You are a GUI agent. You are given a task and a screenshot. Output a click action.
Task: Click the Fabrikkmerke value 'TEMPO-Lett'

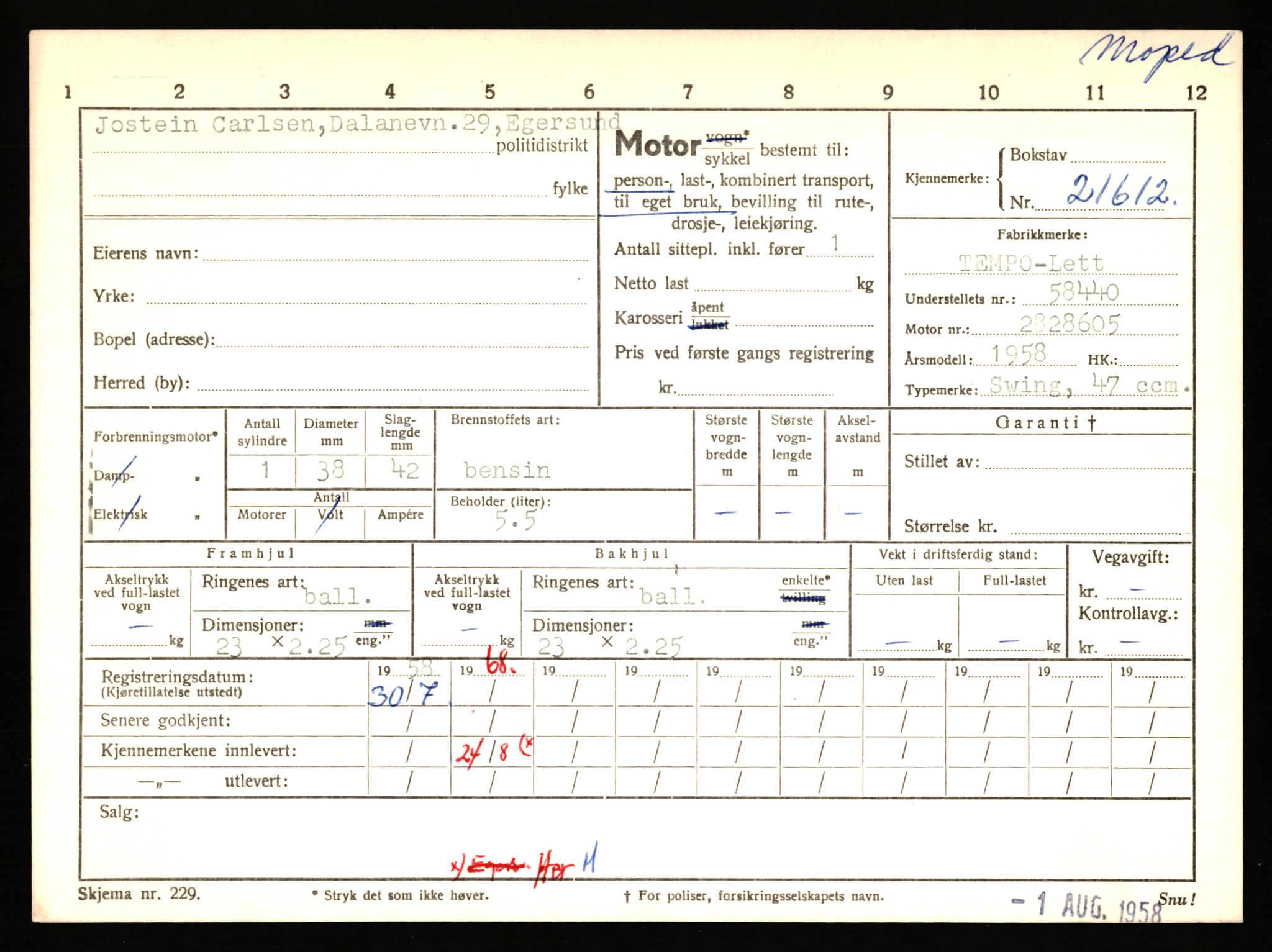(x=1030, y=263)
